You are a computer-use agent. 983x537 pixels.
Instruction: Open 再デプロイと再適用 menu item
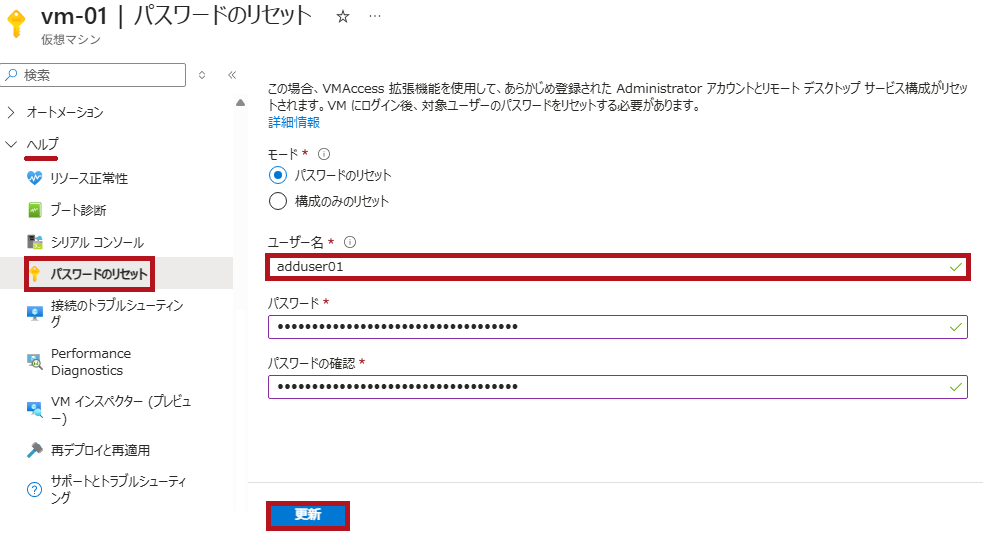[x=100, y=450]
